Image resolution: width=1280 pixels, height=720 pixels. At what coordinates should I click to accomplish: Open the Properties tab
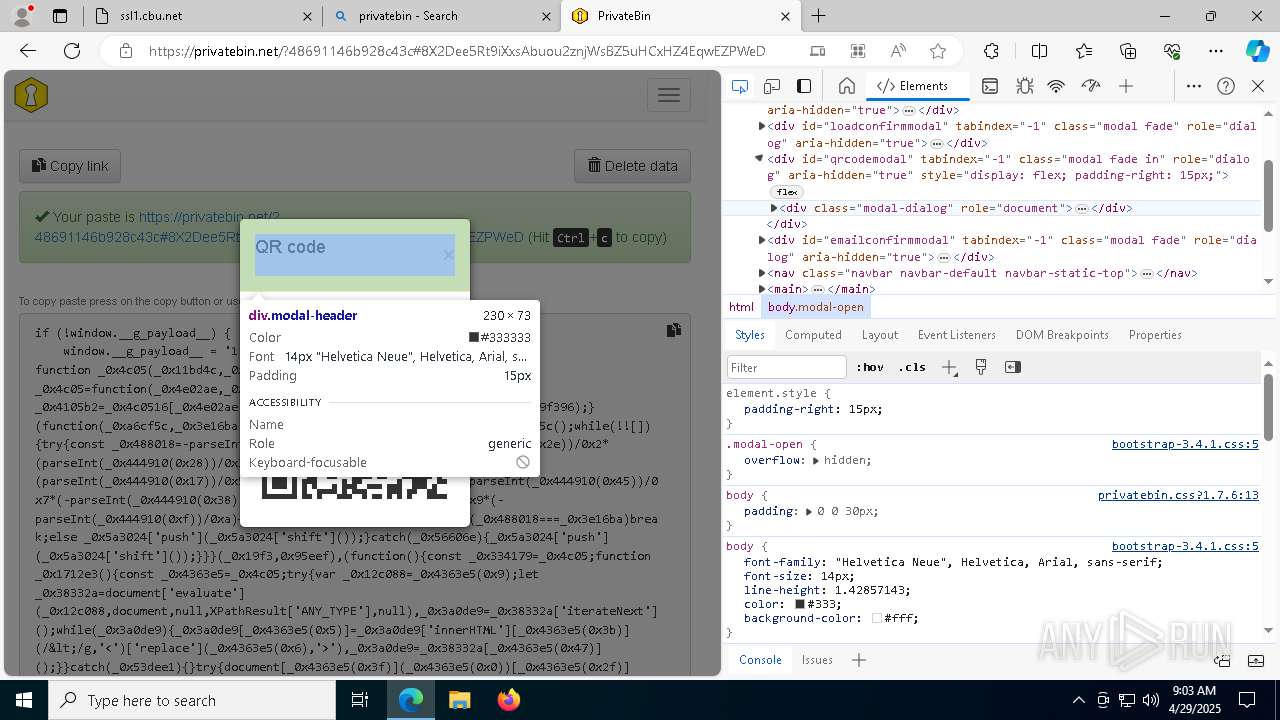coord(1155,335)
